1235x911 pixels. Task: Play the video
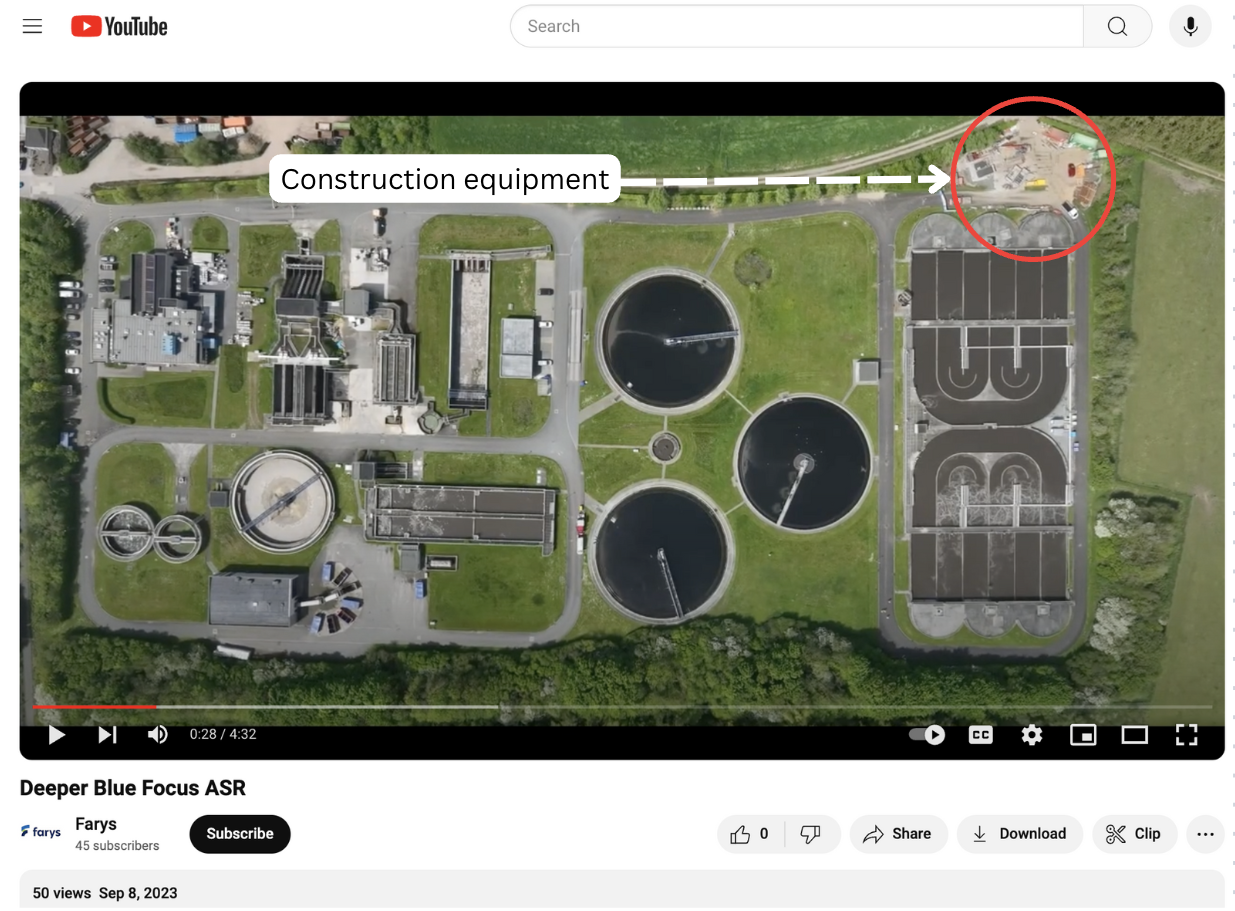[57, 735]
